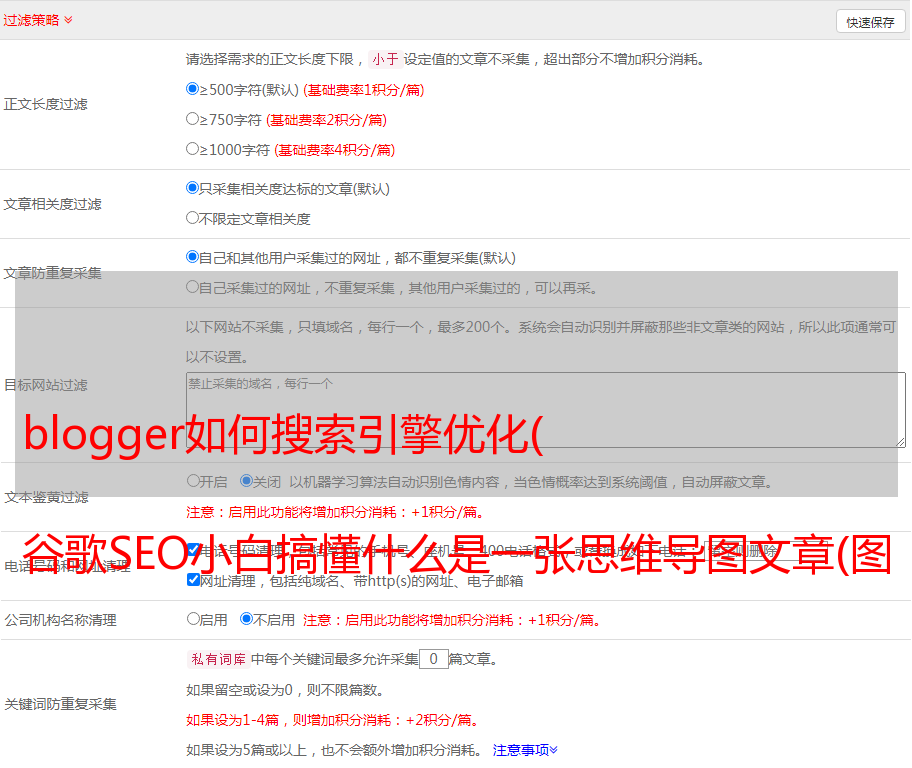
Task: Select 自己和其他用户采集过的网址 radio option
Action: [192, 257]
